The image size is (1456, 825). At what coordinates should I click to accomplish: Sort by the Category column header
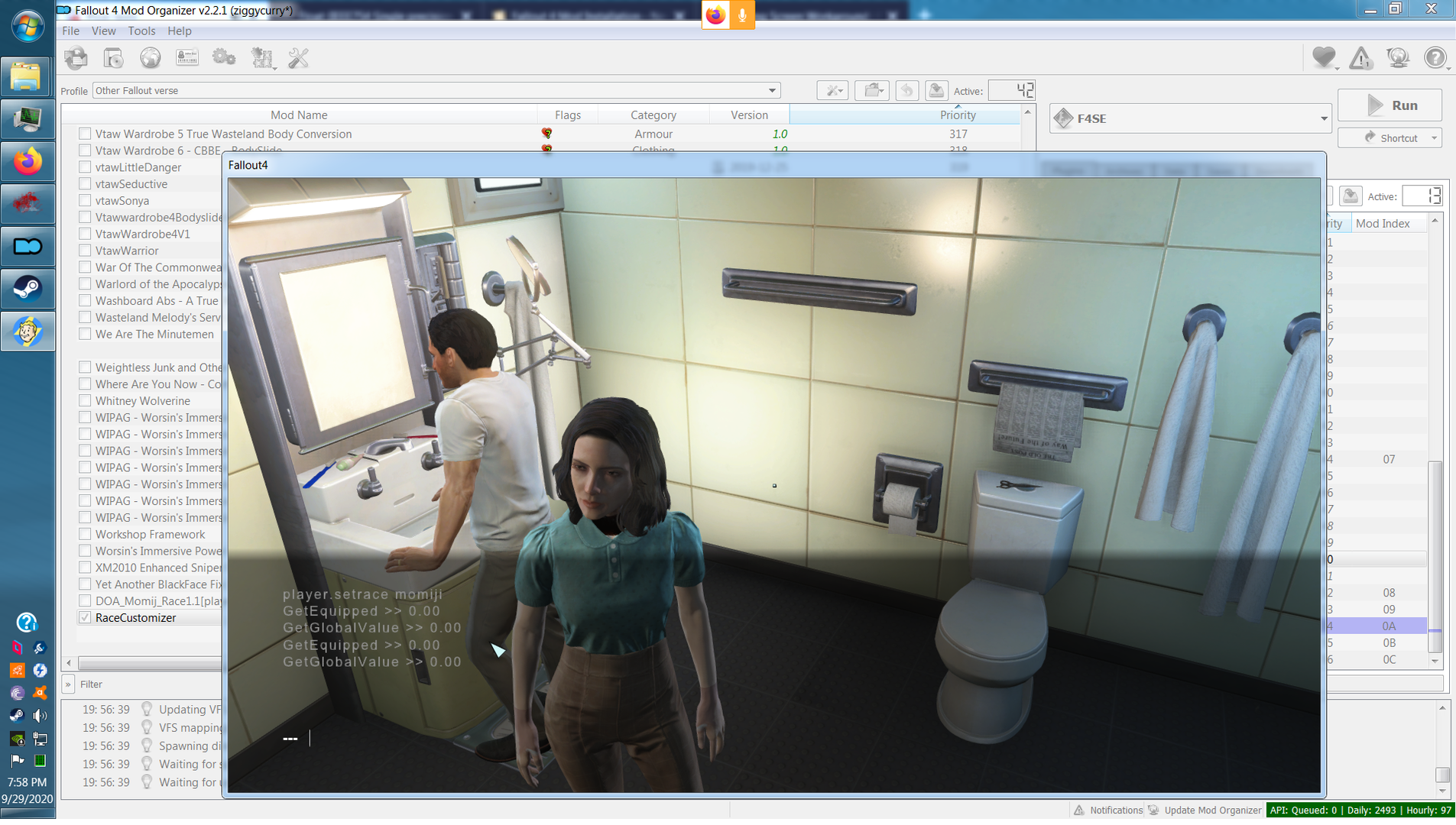[x=653, y=115]
